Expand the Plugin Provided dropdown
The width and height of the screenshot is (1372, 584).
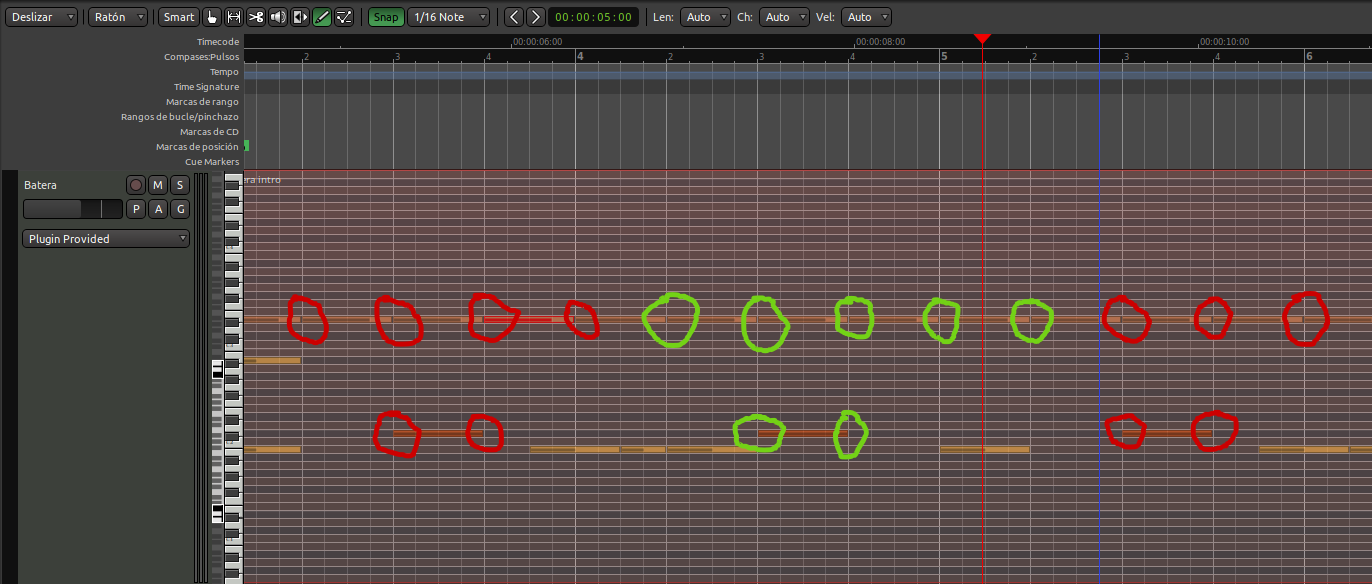106,239
